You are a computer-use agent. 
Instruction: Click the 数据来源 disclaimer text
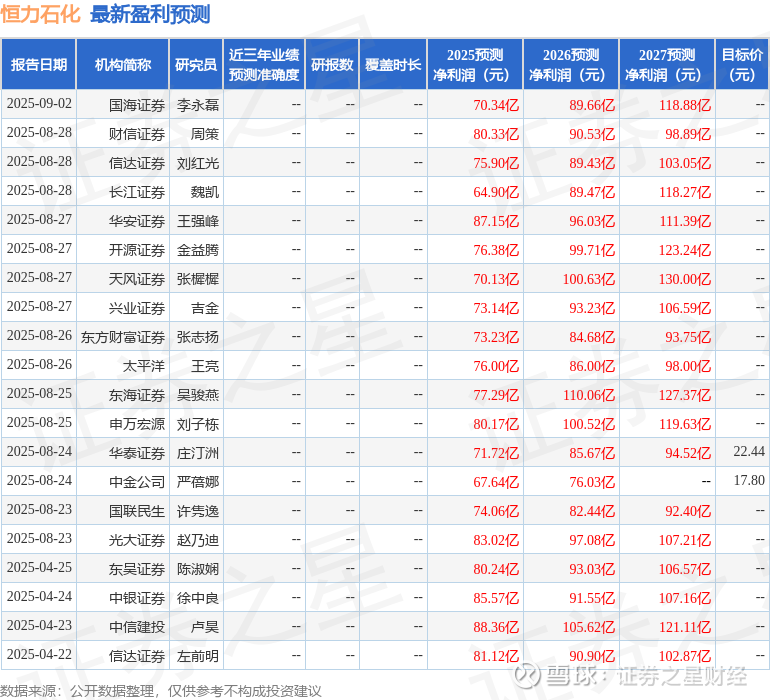(161, 691)
